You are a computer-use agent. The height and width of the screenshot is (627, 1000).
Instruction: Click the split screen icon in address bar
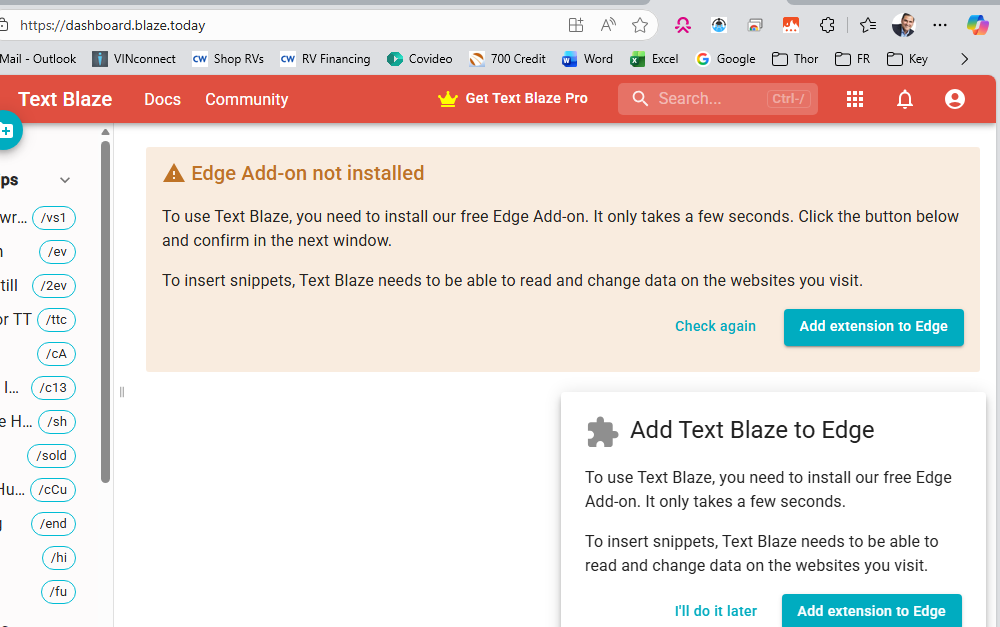click(576, 25)
